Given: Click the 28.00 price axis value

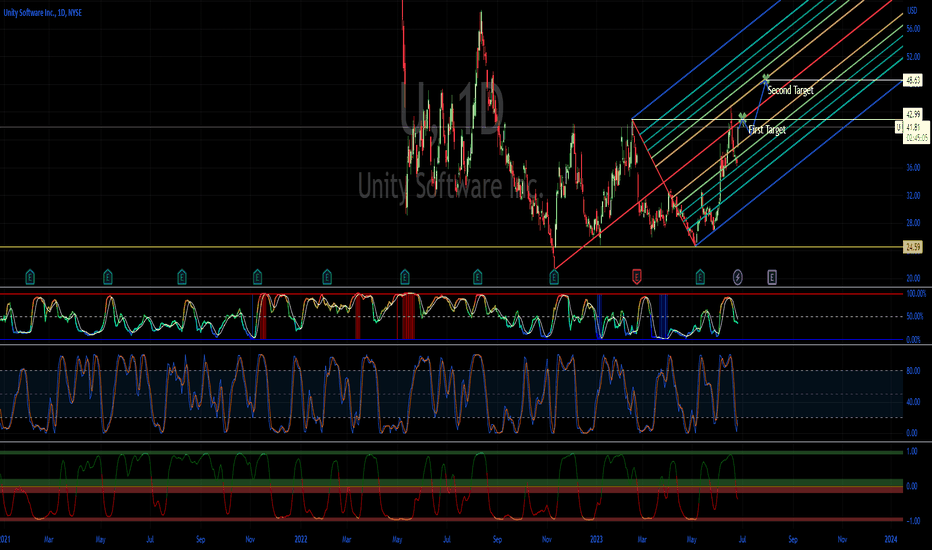Looking at the screenshot, I should click(913, 223).
